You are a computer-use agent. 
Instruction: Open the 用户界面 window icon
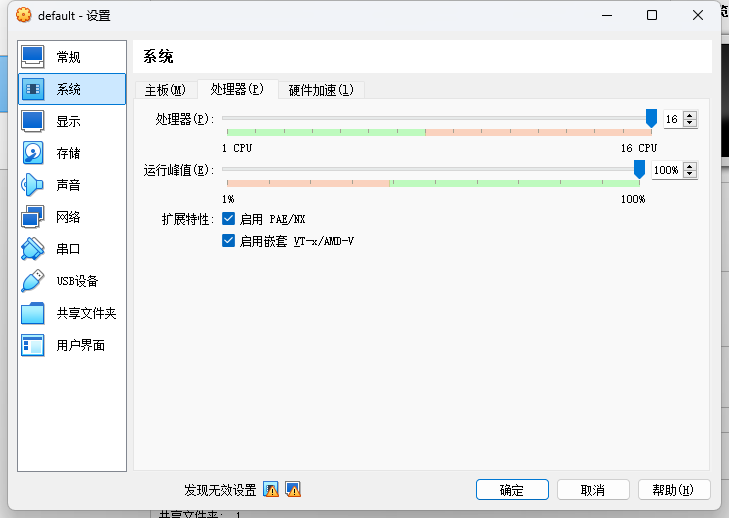[x=33, y=345]
